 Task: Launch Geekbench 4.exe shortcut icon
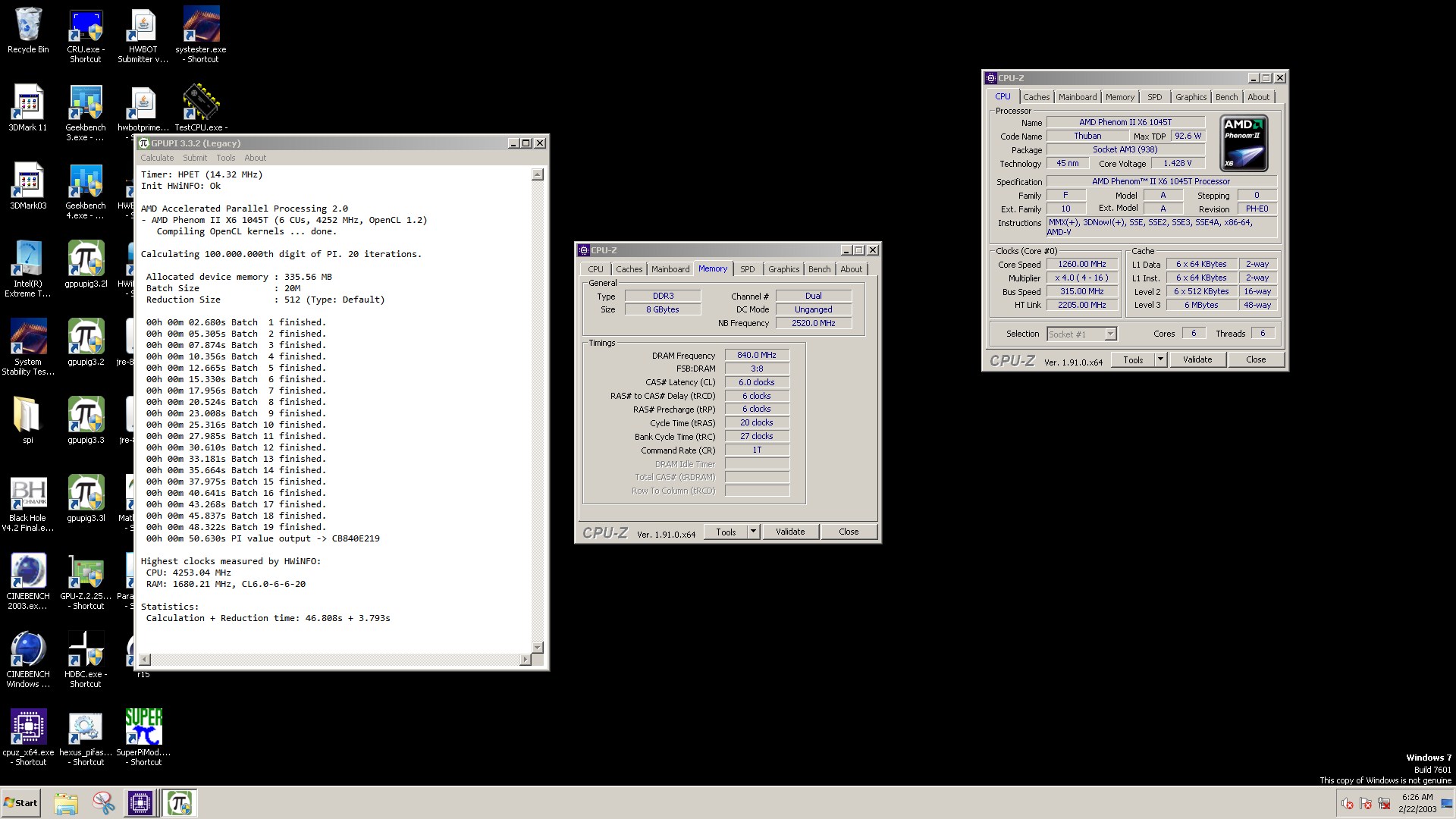tap(85, 190)
